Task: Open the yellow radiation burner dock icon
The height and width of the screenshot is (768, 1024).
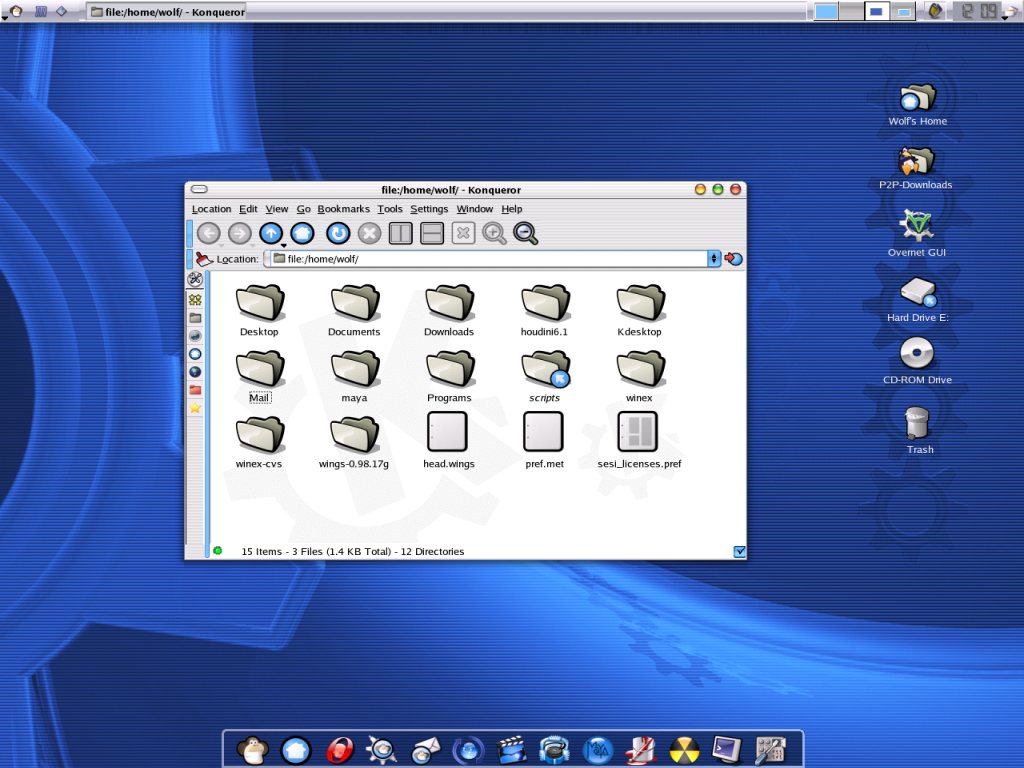Action: (684, 750)
